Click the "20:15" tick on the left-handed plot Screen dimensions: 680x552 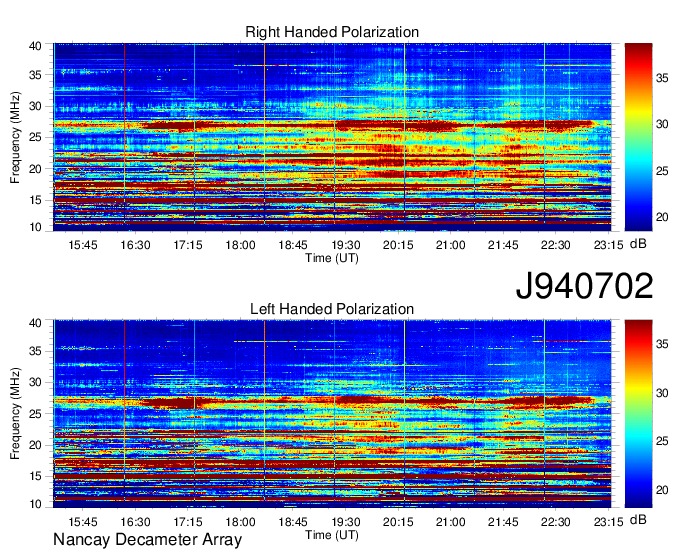click(x=398, y=522)
